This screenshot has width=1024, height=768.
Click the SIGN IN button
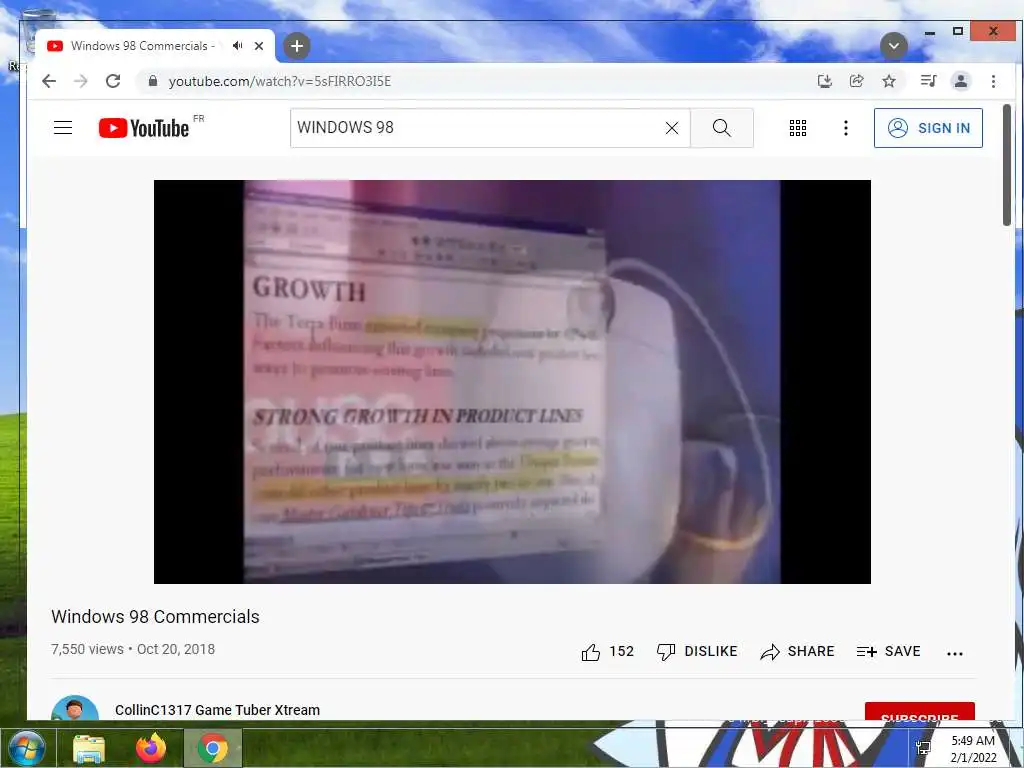(928, 128)
